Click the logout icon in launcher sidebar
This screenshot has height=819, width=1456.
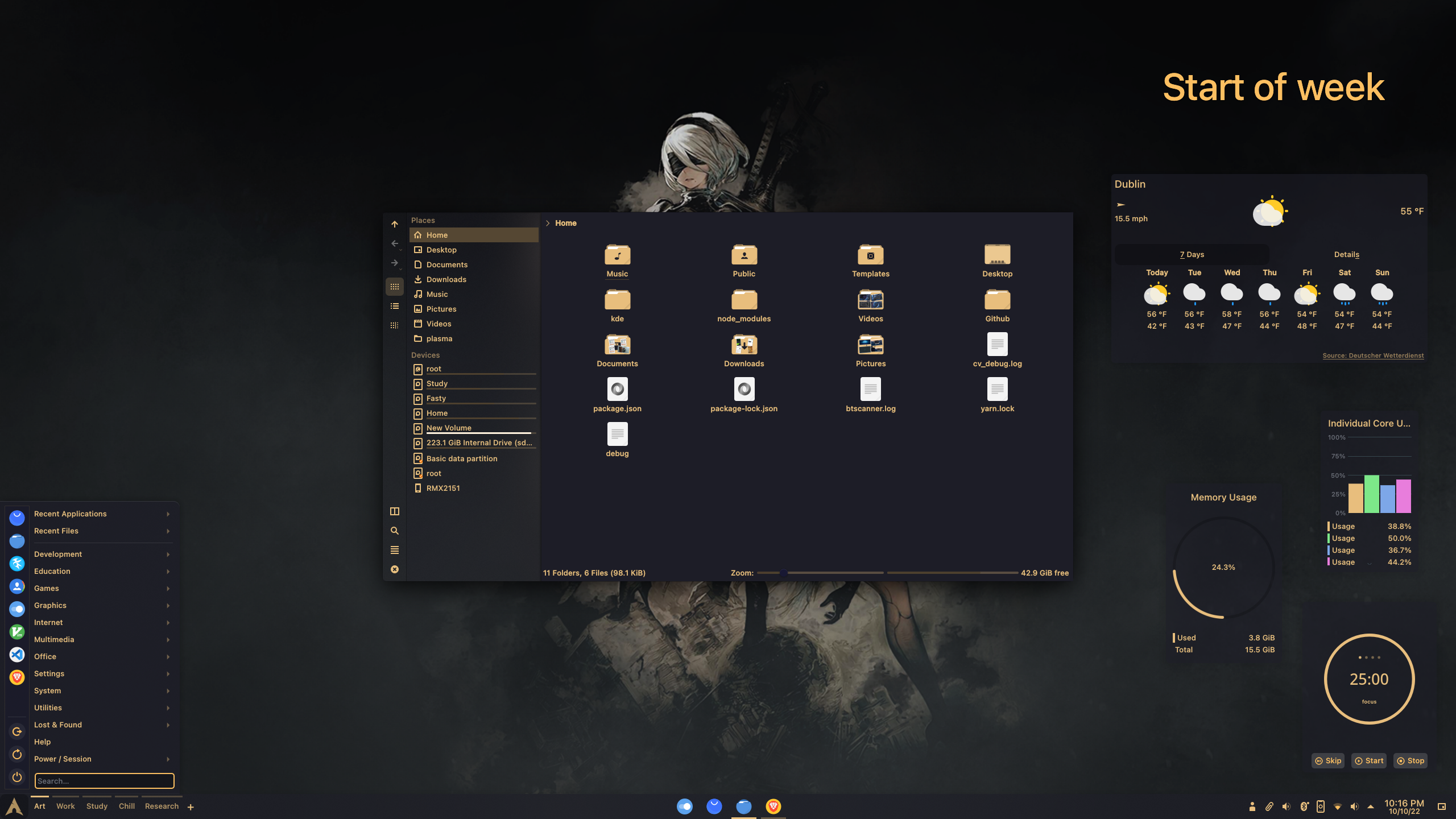pyautogui.click(x=17, y=731)
